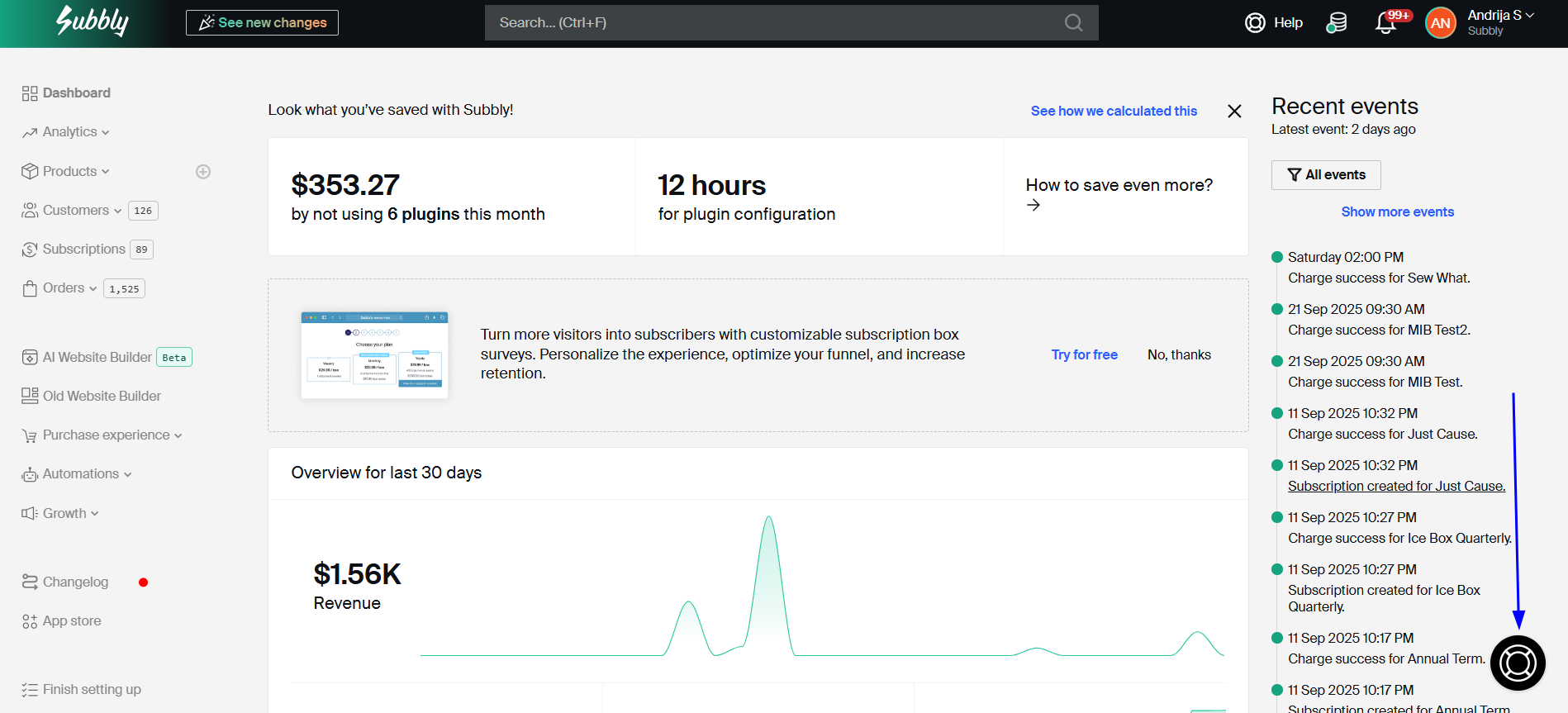Click the database status icon
The width and height of the screenshot is (1568, 713).
click(1336, 23)
